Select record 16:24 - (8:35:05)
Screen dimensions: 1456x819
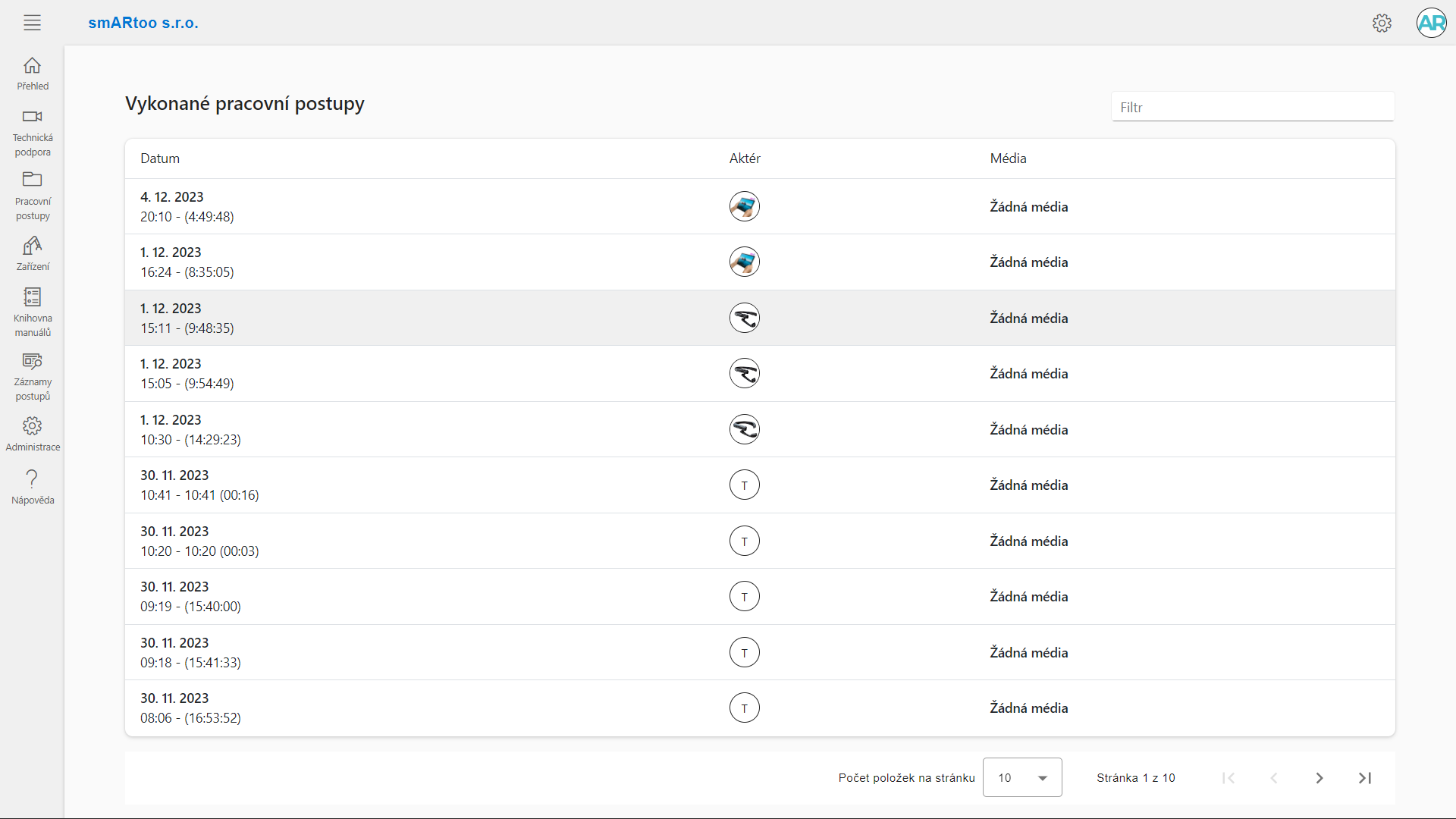pos(760,262)
